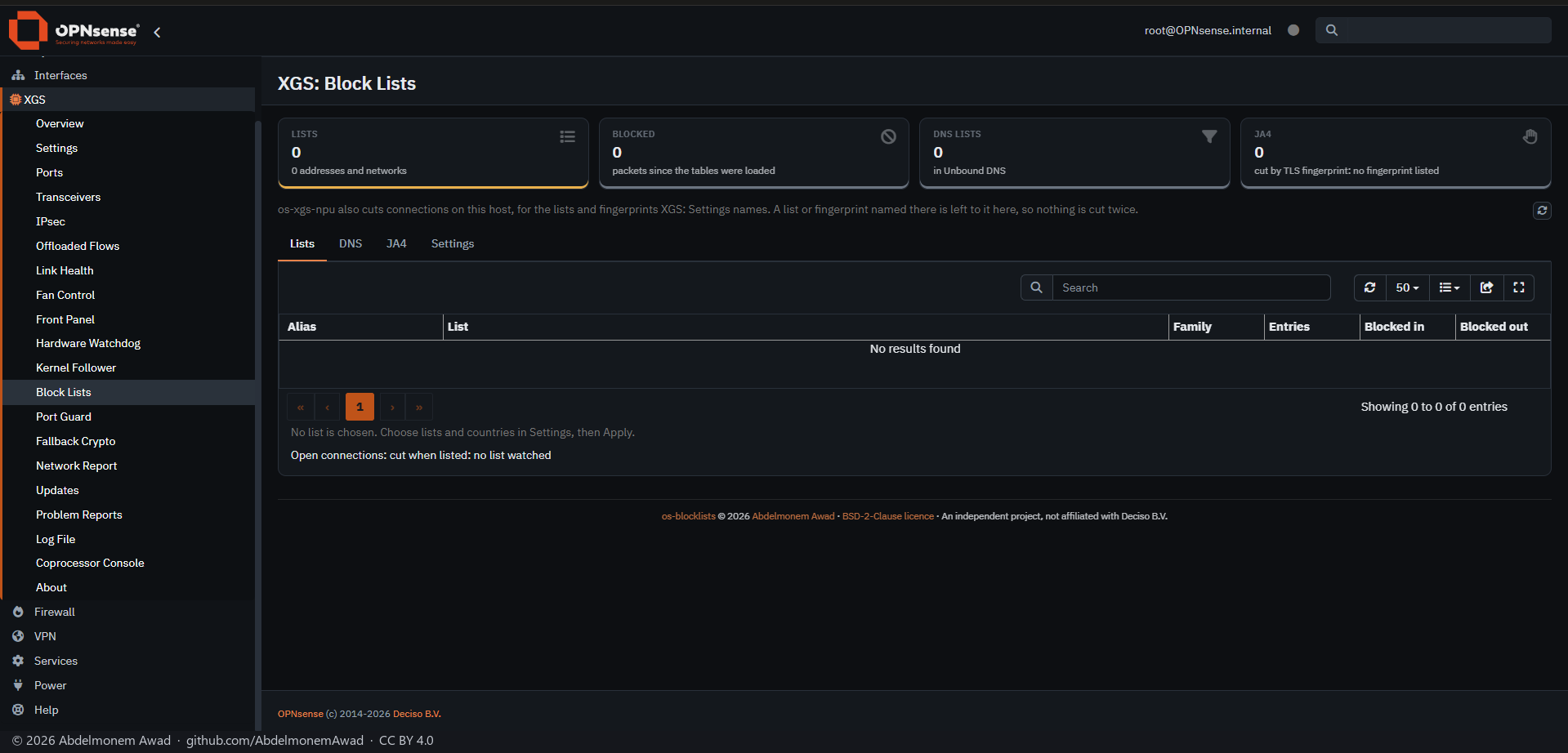This screenshot has height=753, width=1568.
Task: Open the BSD-2-Clause licence link
Action: coord(887,516)
